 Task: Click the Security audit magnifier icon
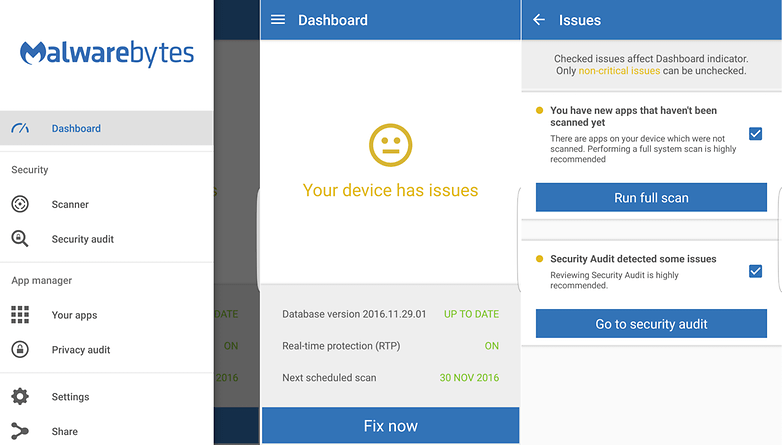click(20, 238)
